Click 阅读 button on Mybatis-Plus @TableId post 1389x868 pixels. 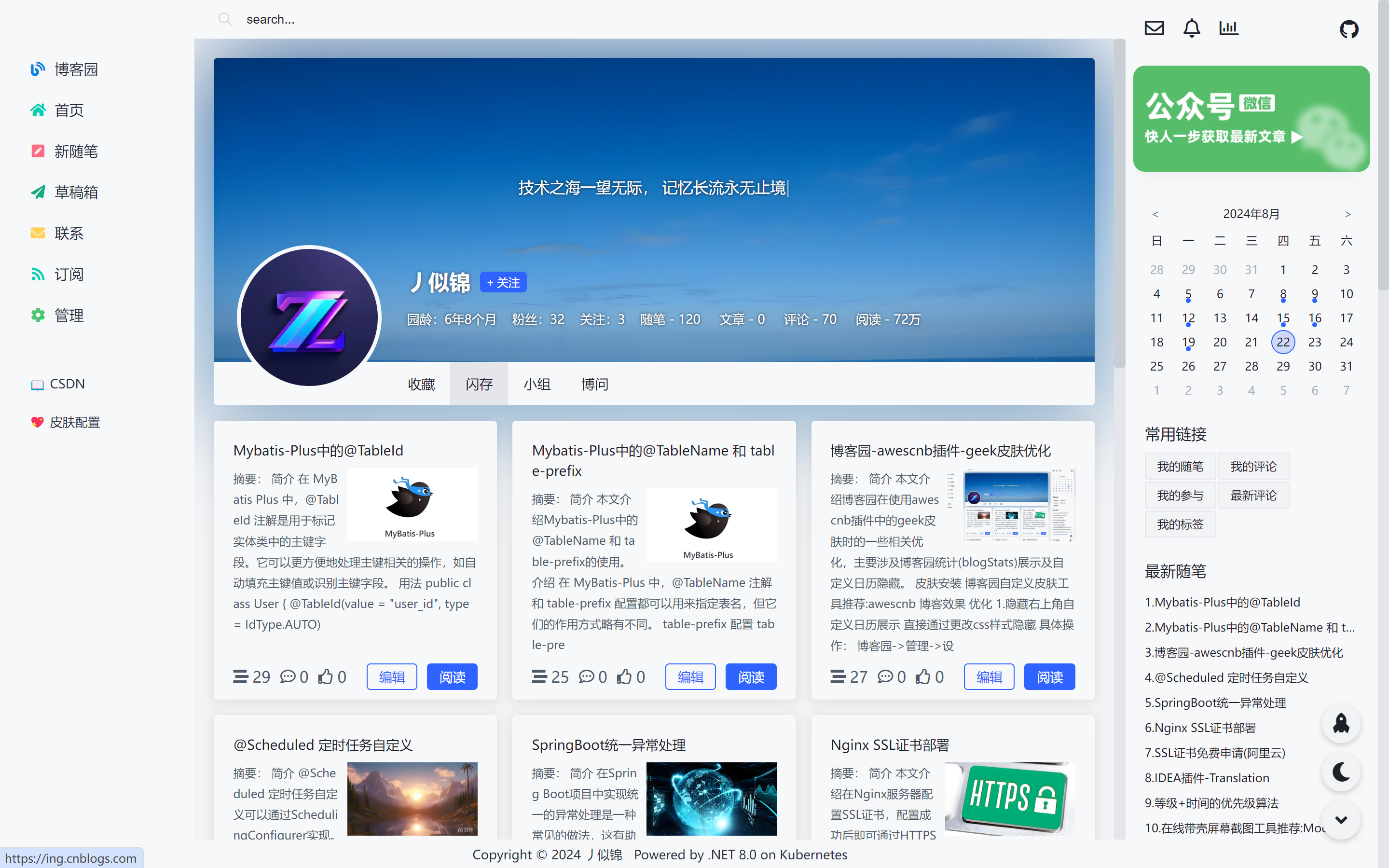click(x=452, y=677)
